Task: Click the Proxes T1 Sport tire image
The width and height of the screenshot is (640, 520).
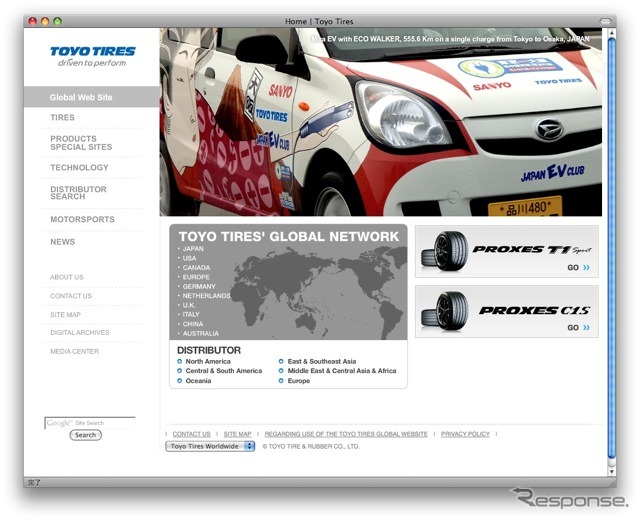Action: [444, 251]
